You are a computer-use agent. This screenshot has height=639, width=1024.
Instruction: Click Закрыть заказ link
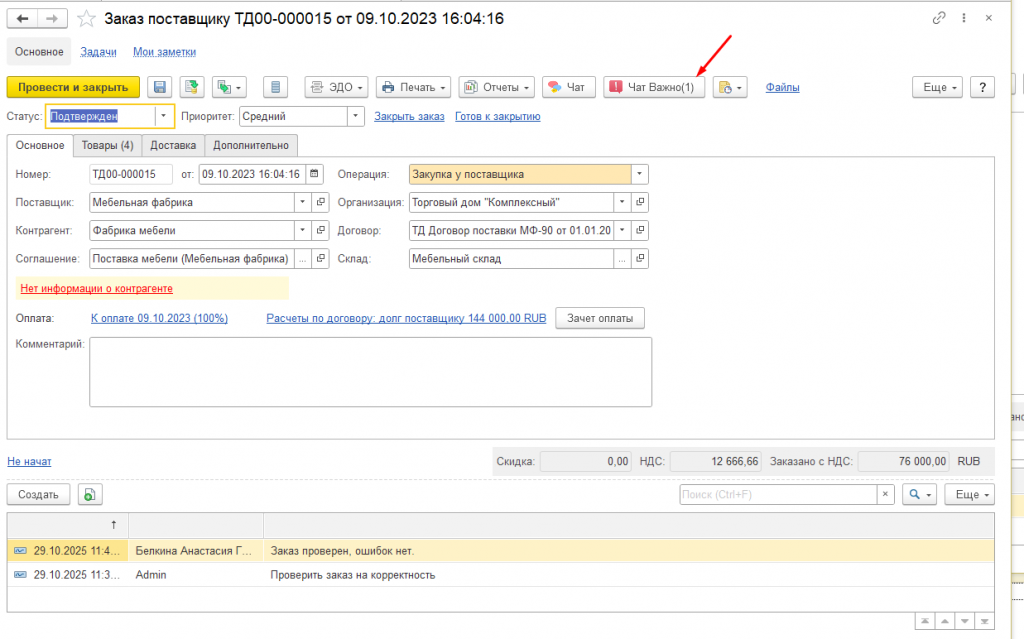[x=409, y=116]
